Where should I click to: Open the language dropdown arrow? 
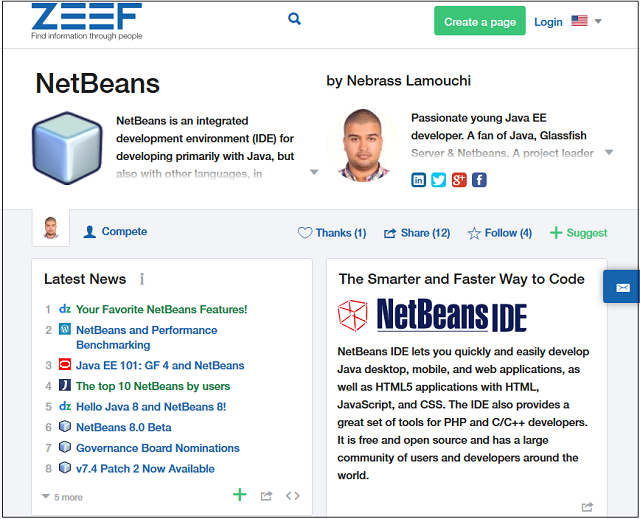click(598, 21)
